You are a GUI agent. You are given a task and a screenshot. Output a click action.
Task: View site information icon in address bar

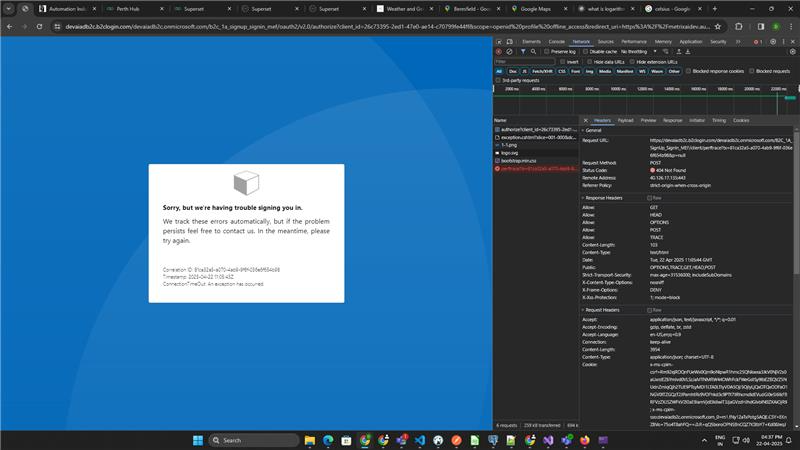pyautogui.click(x=57, y=27)
